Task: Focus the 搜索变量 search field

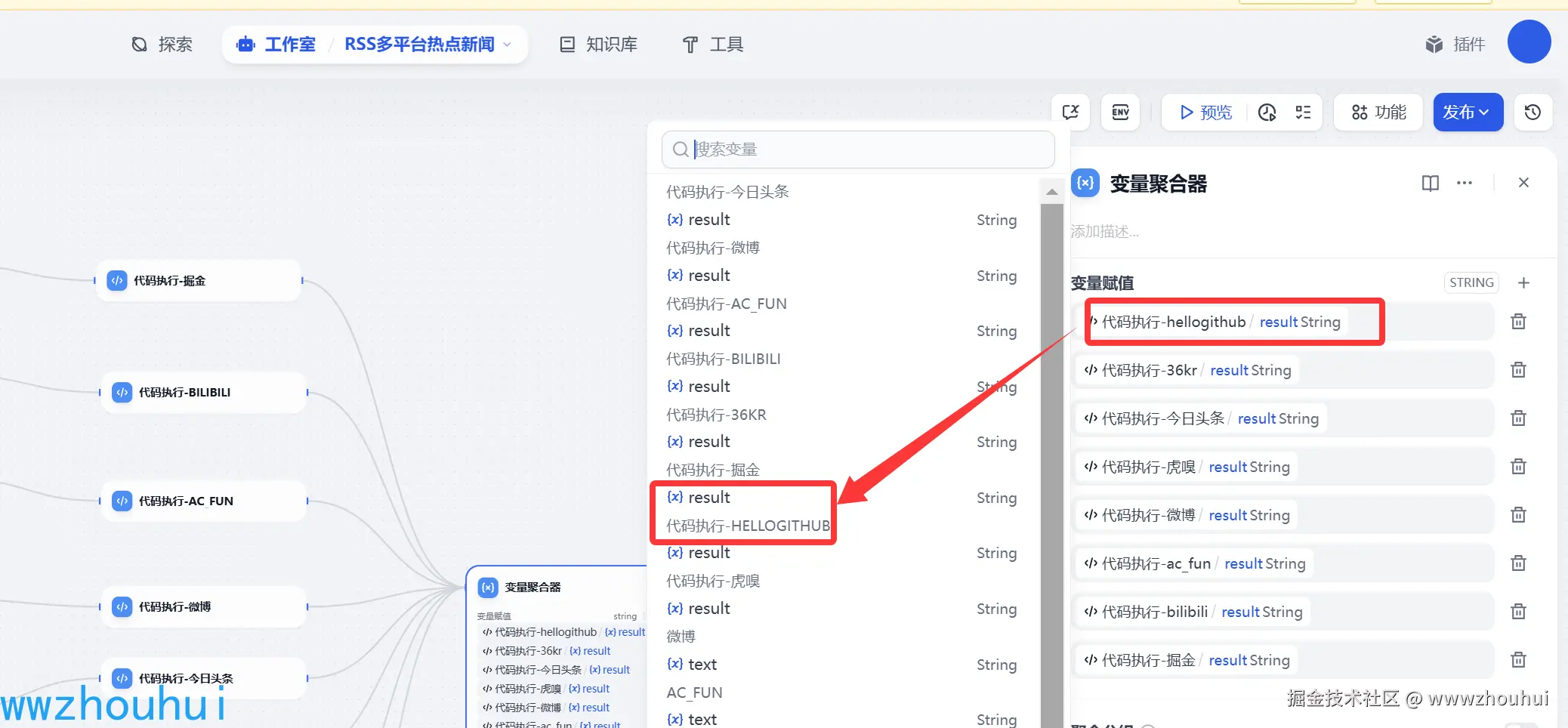Action: [x=858, y=150]
